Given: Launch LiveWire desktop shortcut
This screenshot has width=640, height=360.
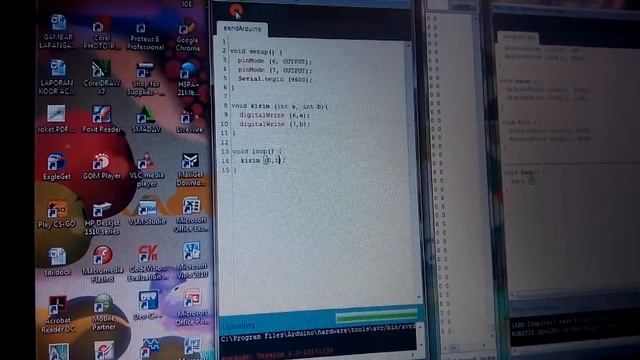Looking at the screenshot, I should click(x=189, y=120).
